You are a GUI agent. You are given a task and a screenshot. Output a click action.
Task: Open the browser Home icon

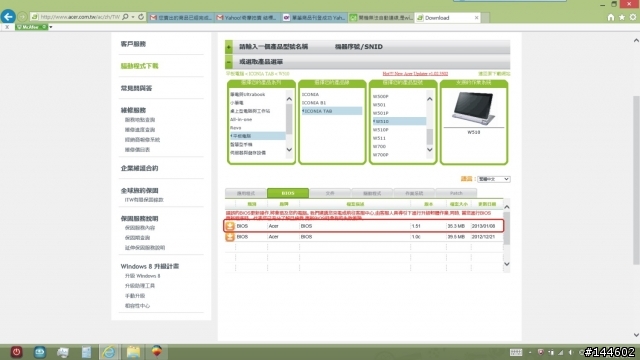[x=611, y=17]
